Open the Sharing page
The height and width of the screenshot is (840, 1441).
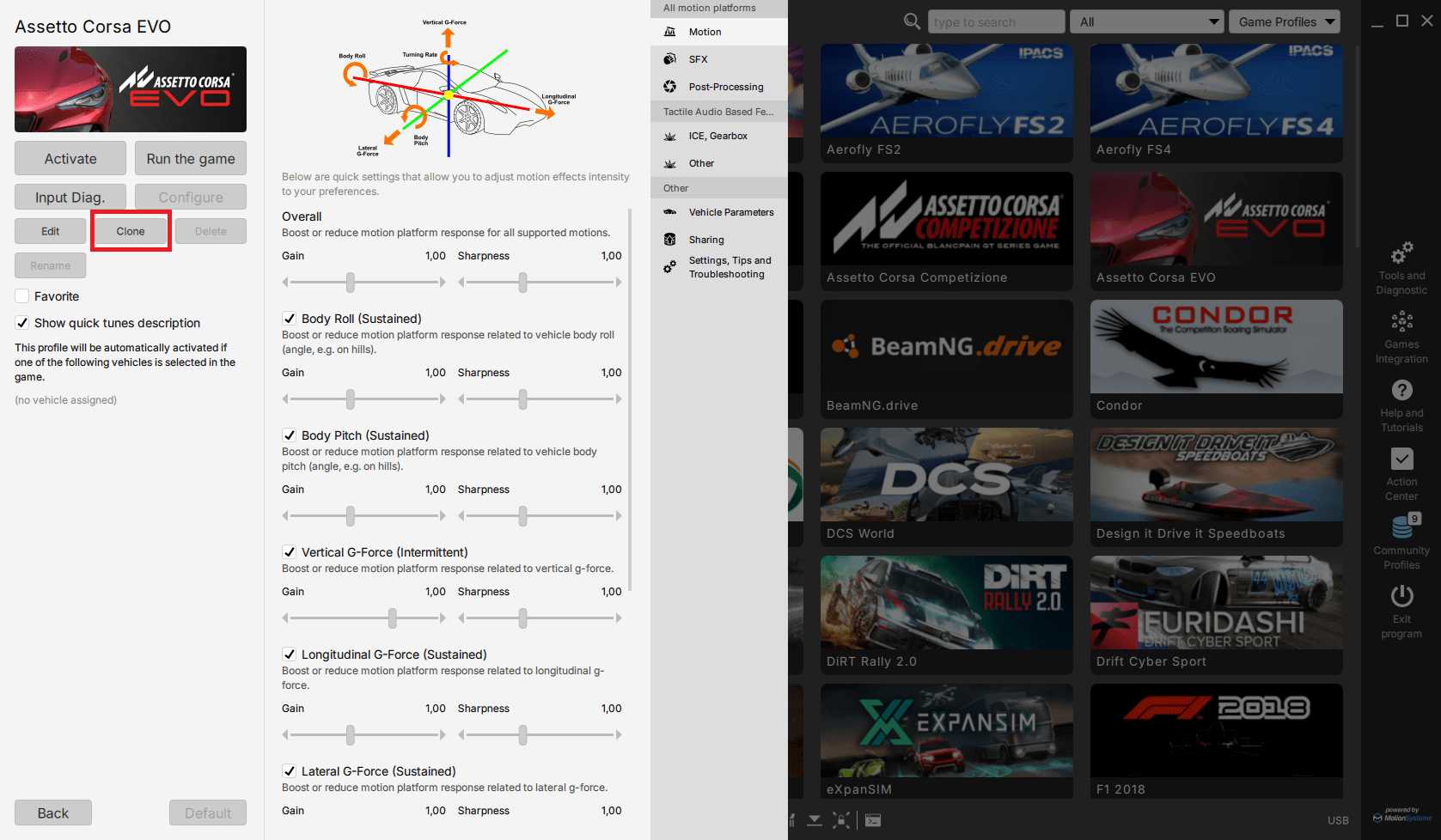719,240
